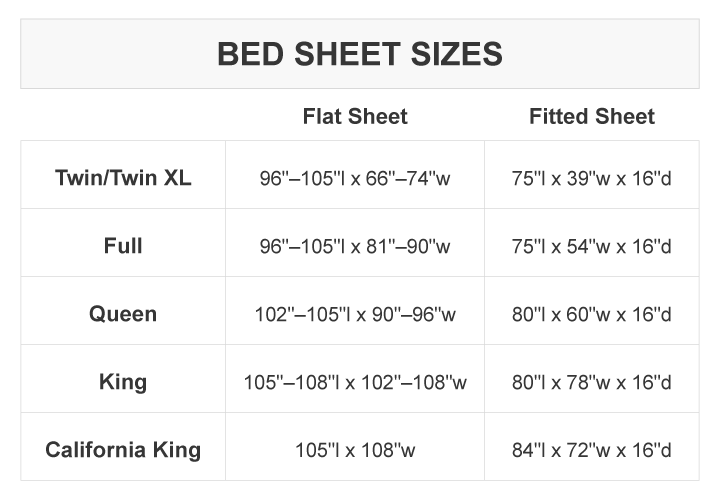Select the King row label
This screenshot has height=500, width=720.
point(123,381)
